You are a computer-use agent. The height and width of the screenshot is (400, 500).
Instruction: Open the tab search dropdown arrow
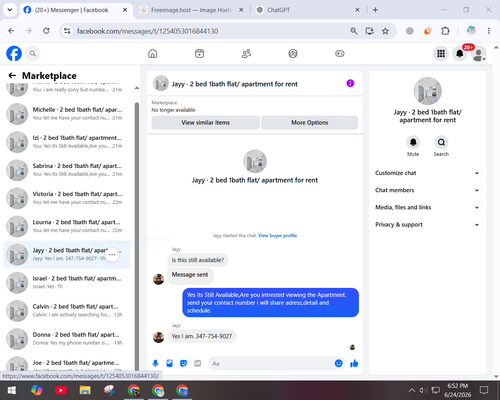coord(10,10)
